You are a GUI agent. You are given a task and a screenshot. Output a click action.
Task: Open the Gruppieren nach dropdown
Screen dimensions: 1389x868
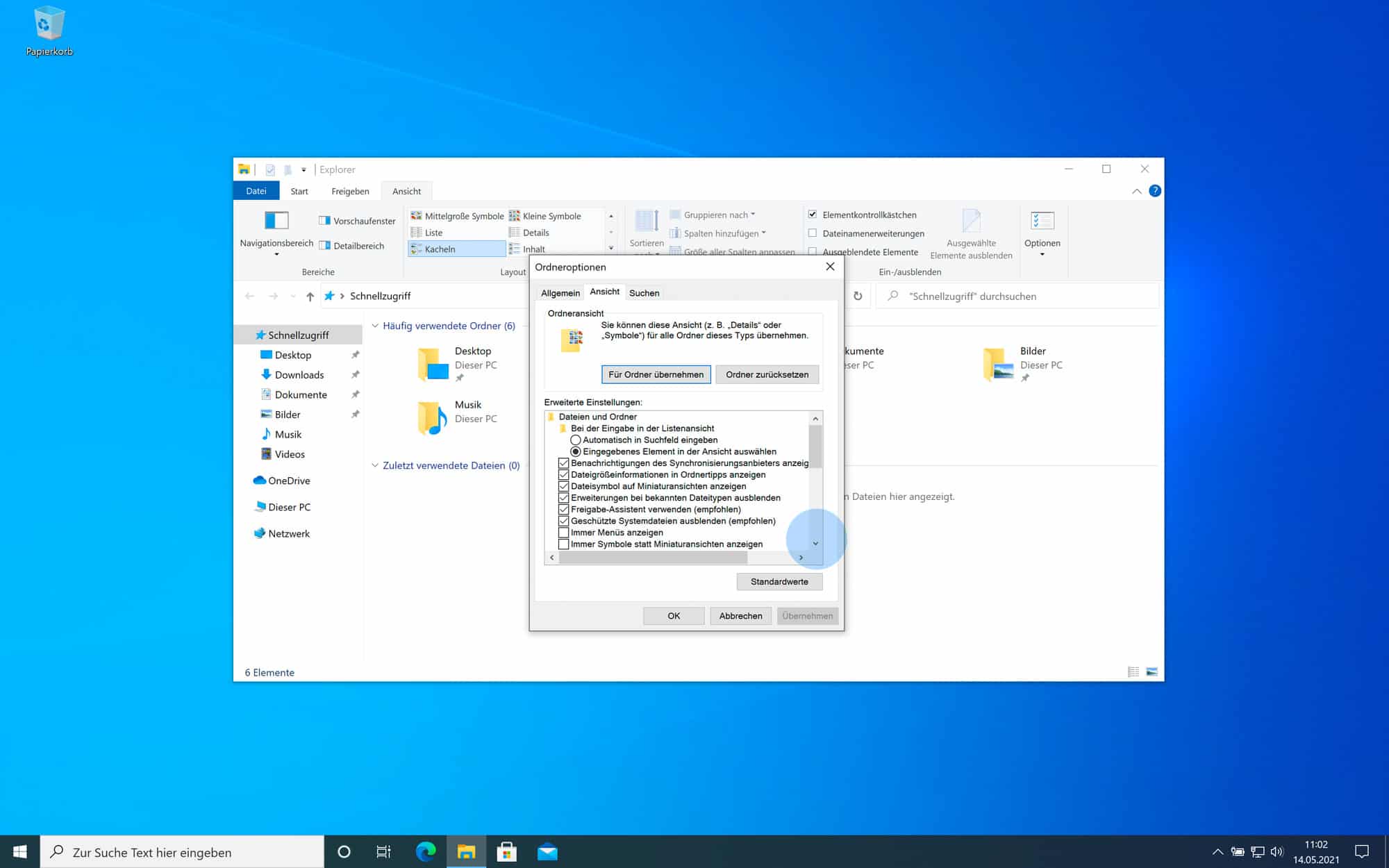(713, 215)
